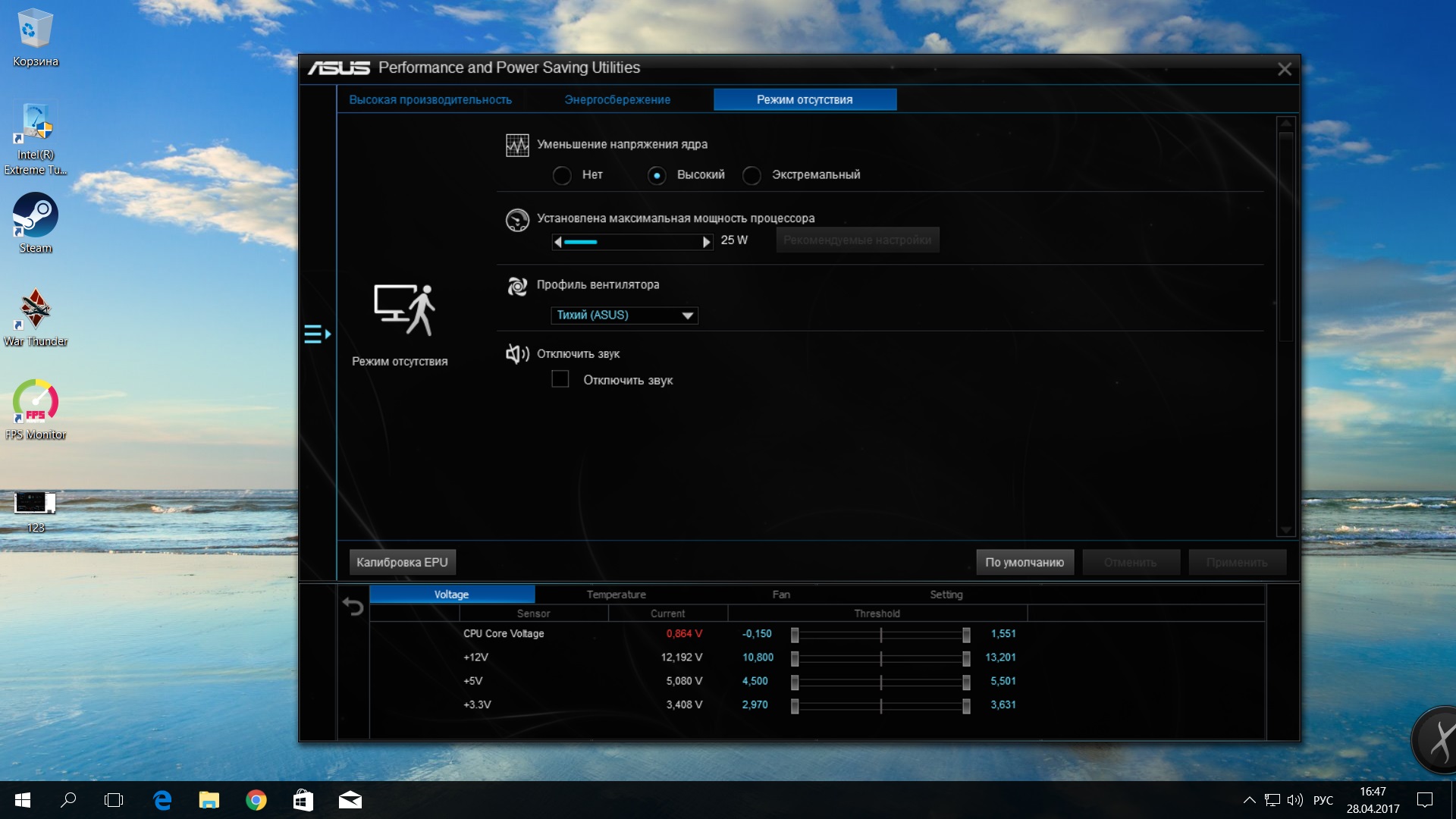Open the Temperature monitoring tab
The height and width of the screenshot is (819, 1456).
tap(616, 595)
